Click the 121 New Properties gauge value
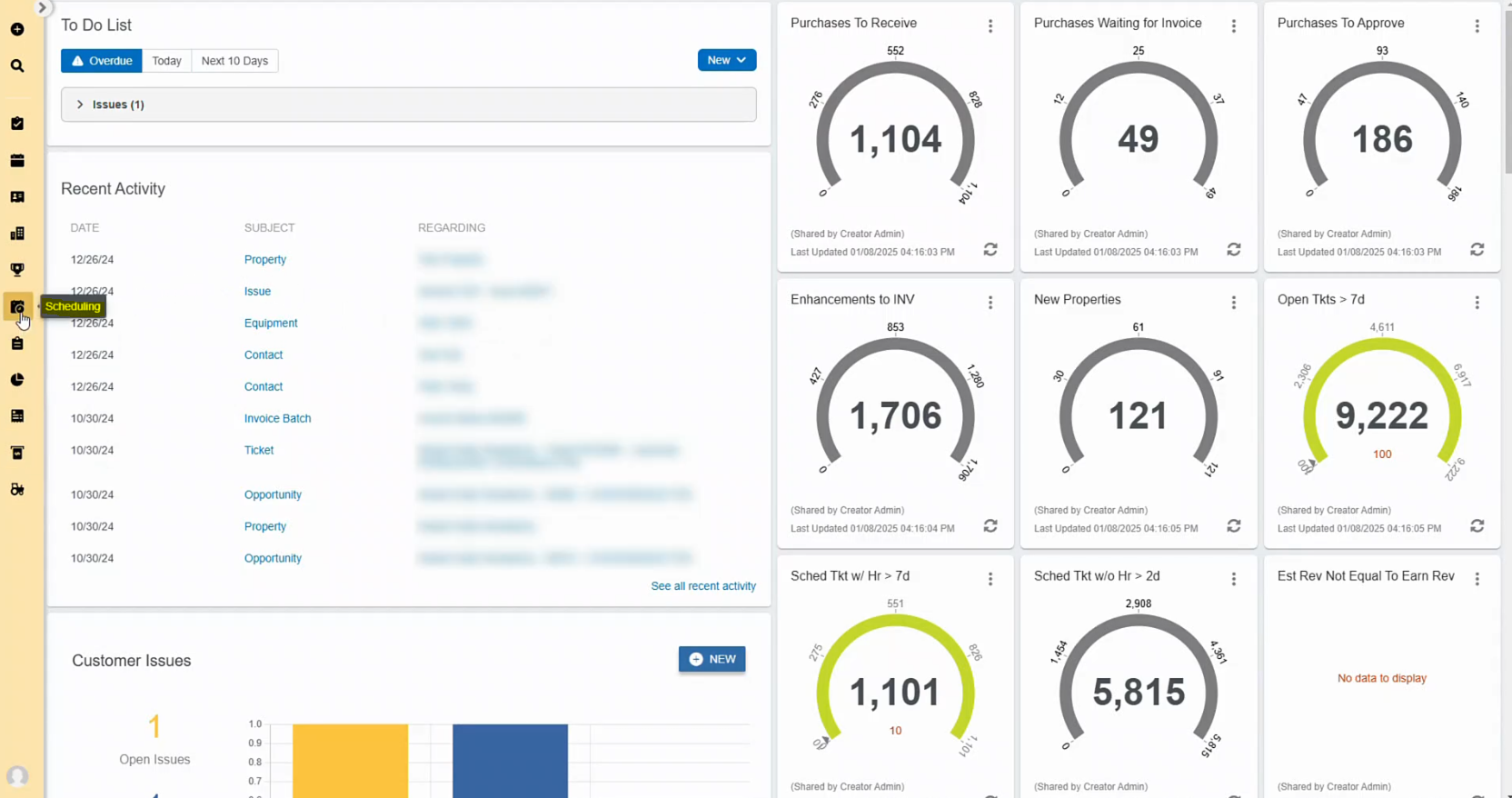This screenshot has height=798, width=1512. pos(1138,416)
